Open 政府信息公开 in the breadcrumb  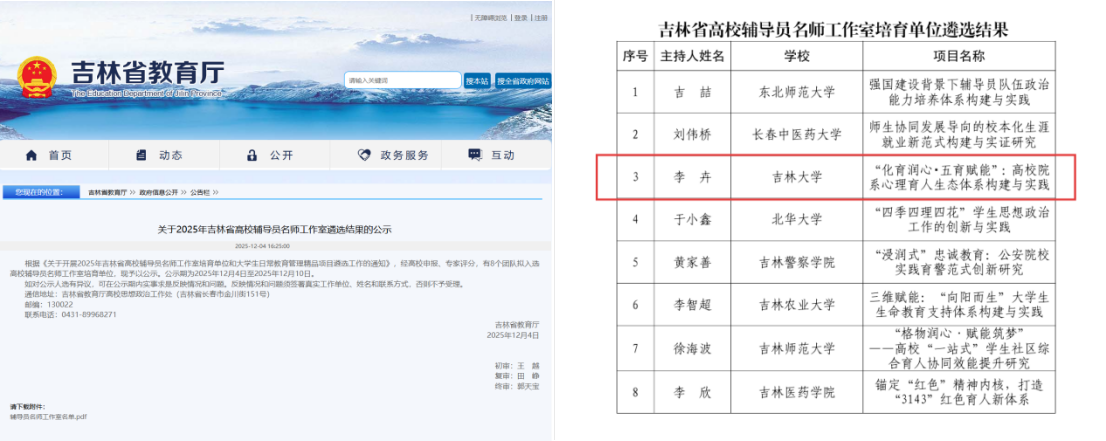[x=158, y=192]
